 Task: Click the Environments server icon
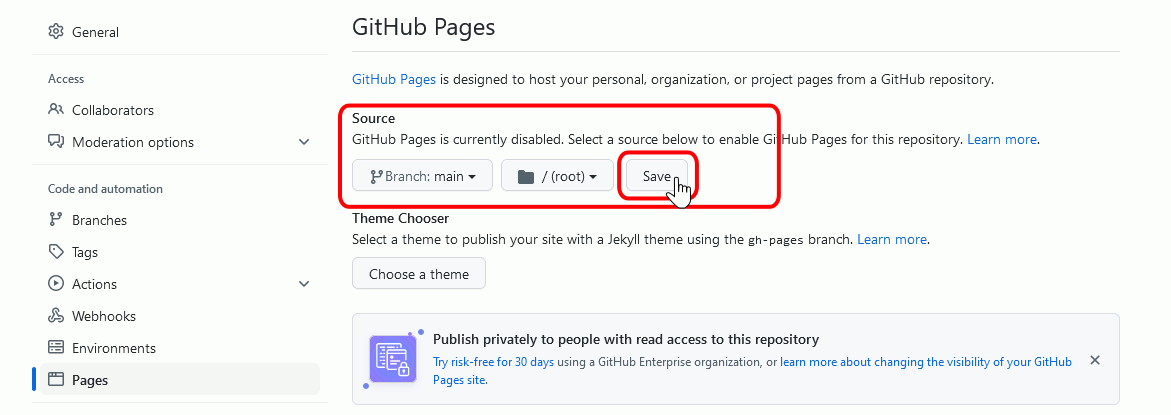56,347
